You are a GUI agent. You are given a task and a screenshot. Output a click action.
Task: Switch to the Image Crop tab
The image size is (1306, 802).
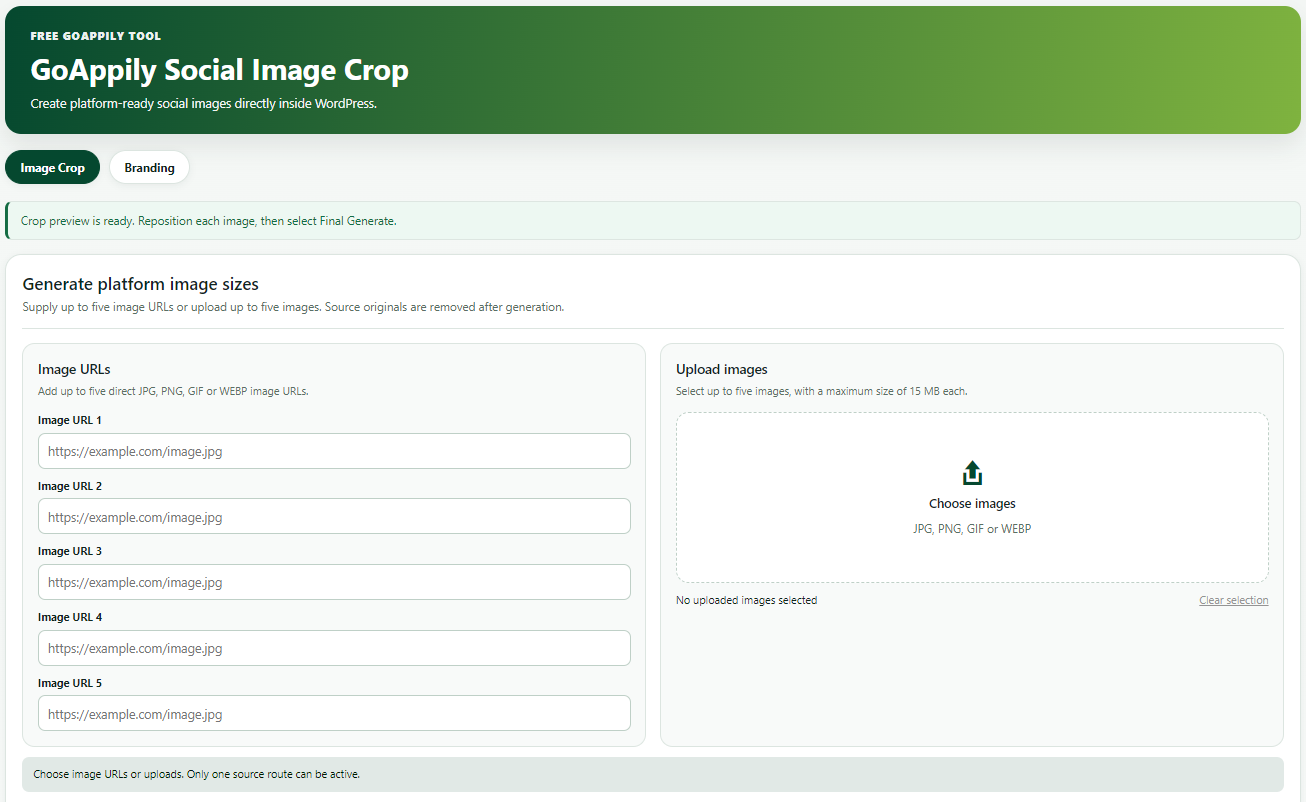52,168
